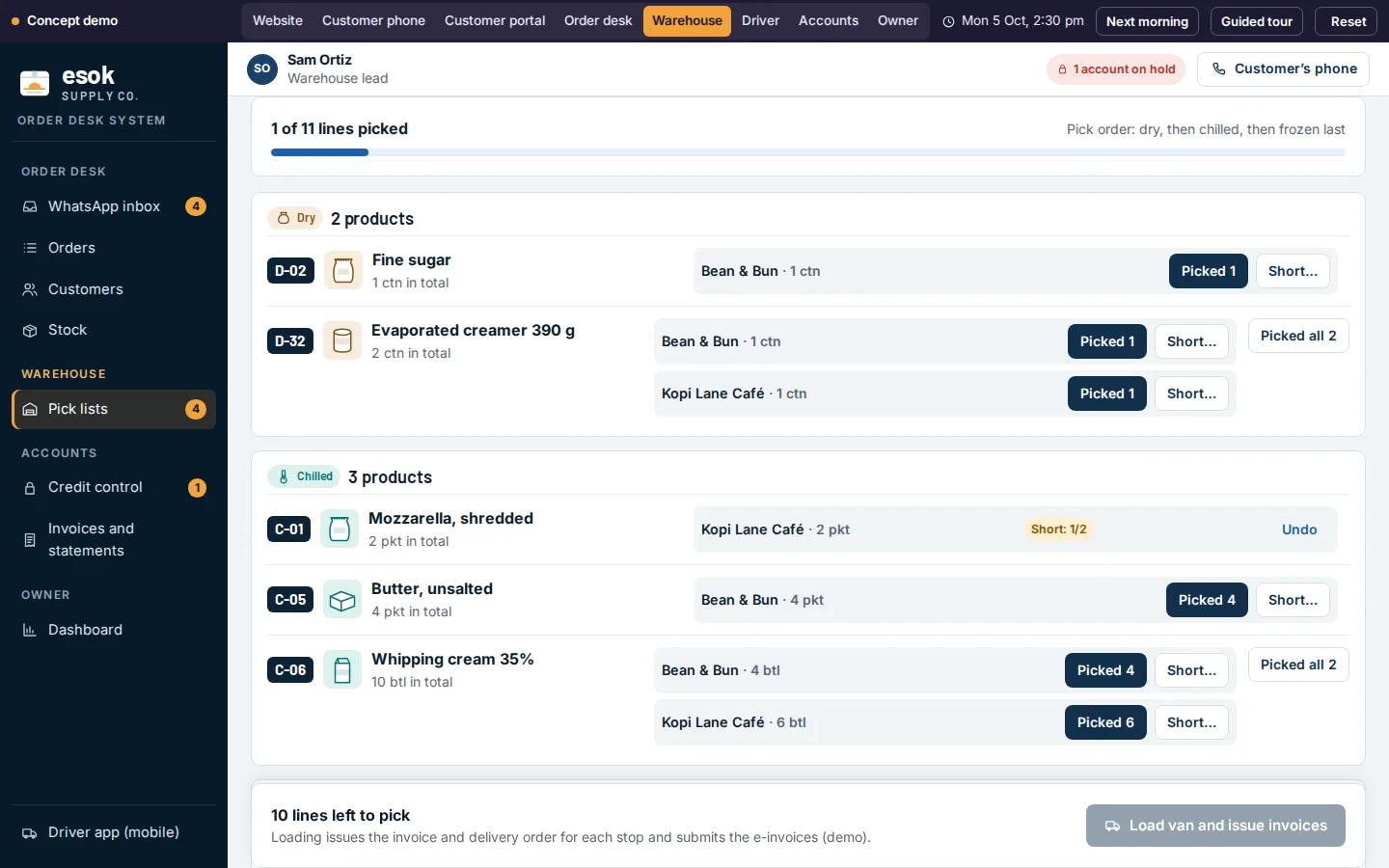Click the Customers people icon

pyautogui.click(x=30, y=289)
